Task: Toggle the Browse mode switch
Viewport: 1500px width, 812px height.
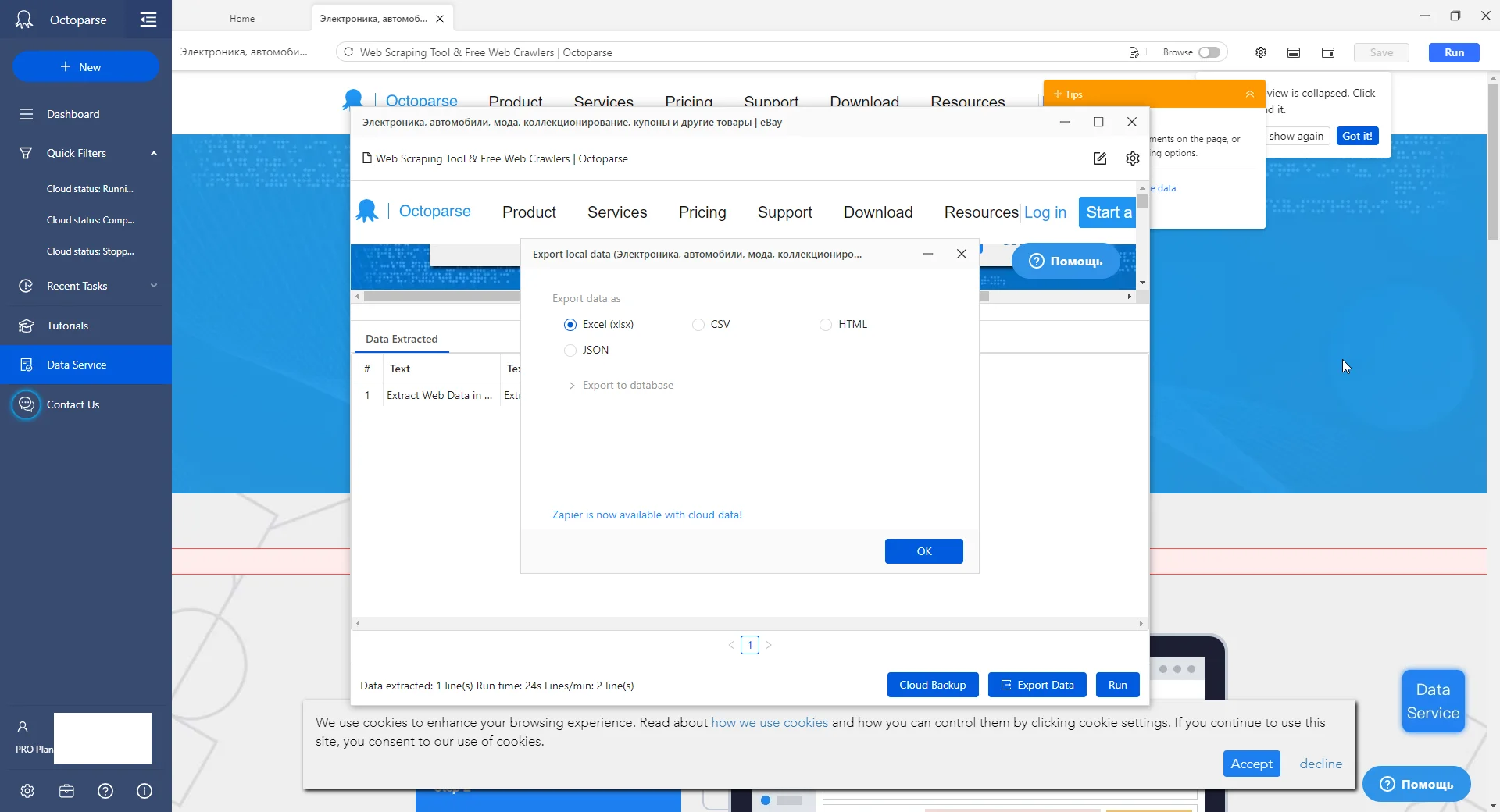Action: point(1209,52)
